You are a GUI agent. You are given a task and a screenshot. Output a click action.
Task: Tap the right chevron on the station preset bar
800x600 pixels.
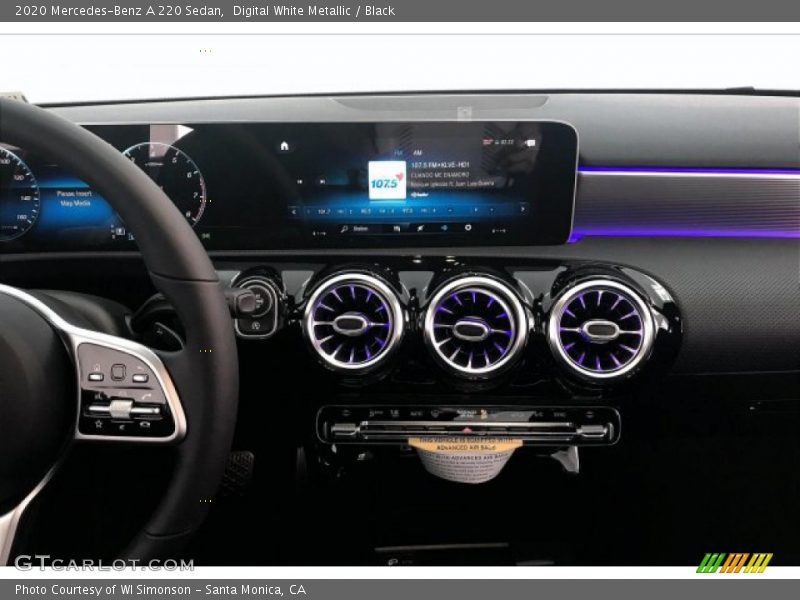coord(522,210)
